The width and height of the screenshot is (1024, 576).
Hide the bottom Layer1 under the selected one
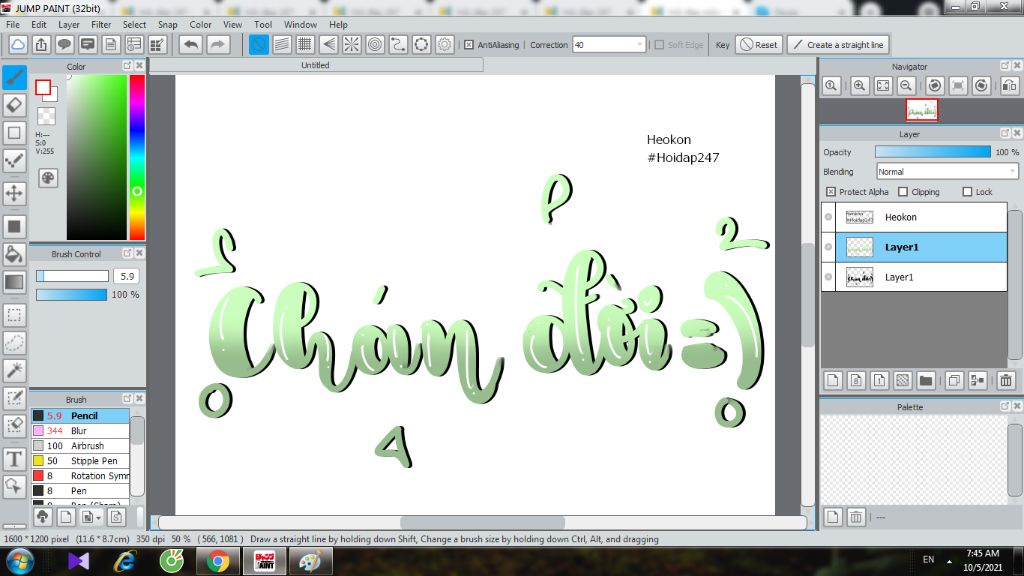pyautogui.click(x=828, y=277)
